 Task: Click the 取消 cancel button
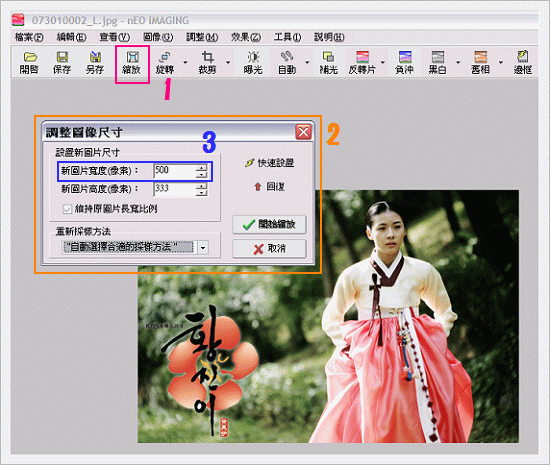tap(269, 249)
